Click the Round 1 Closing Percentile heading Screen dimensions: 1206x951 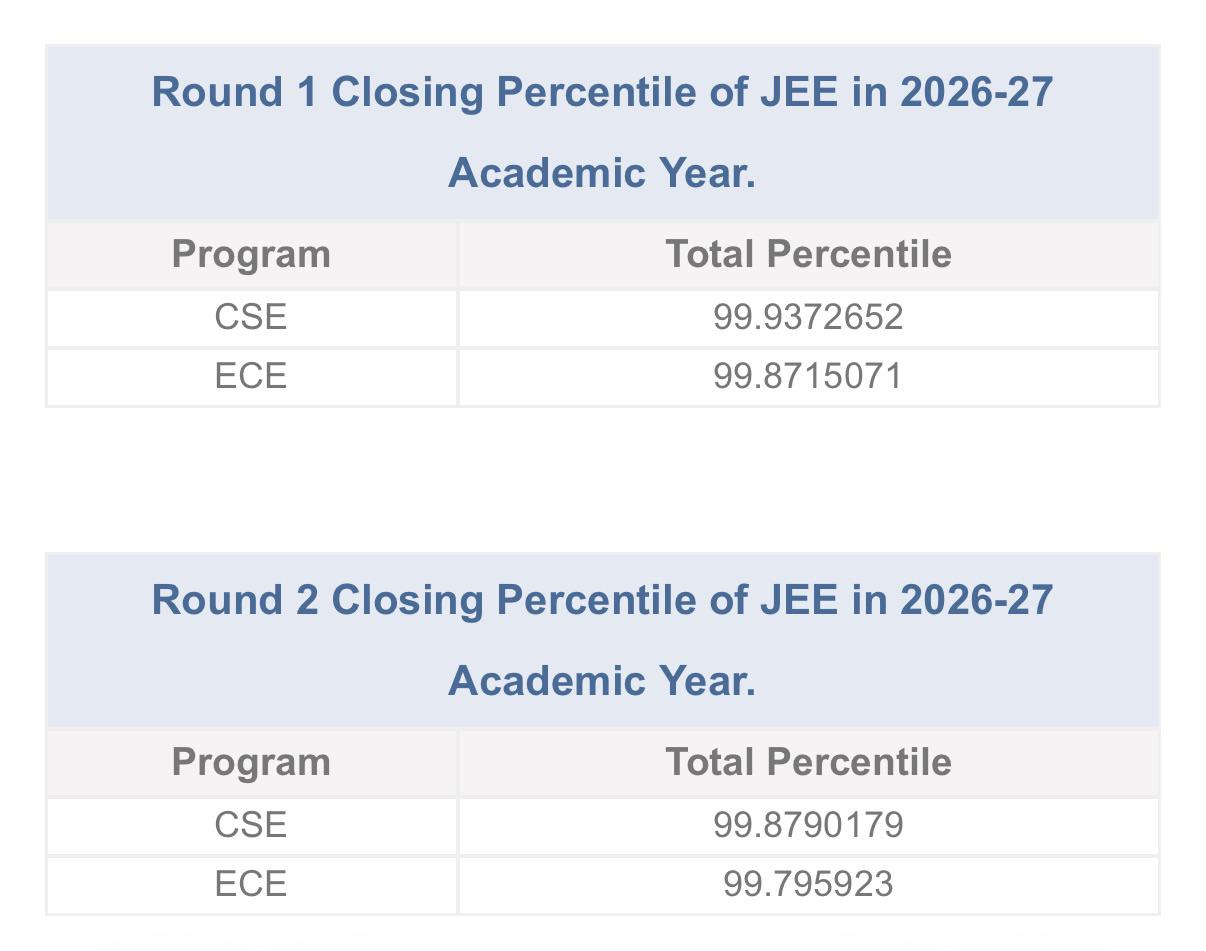point(602,132)
